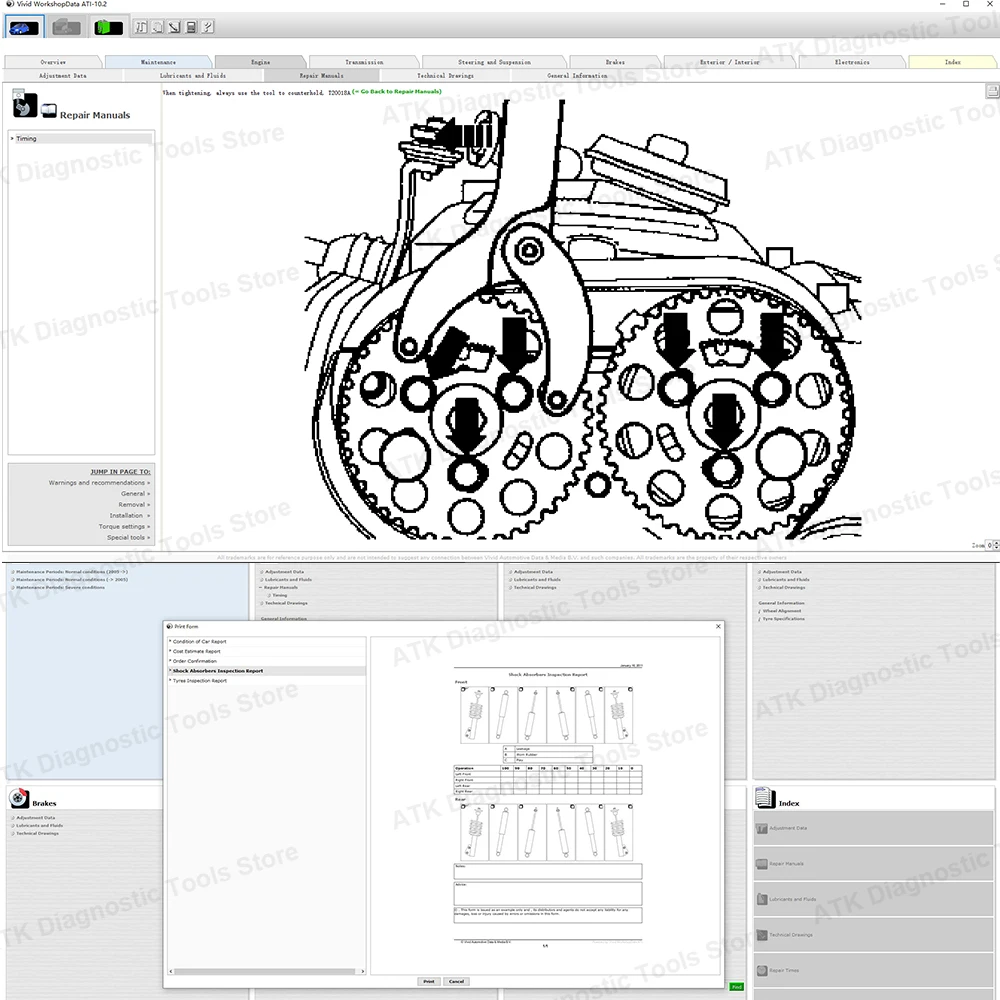
Task: Open Maintenance Periods: Severe conditions
Action: (x=60, y=587)
